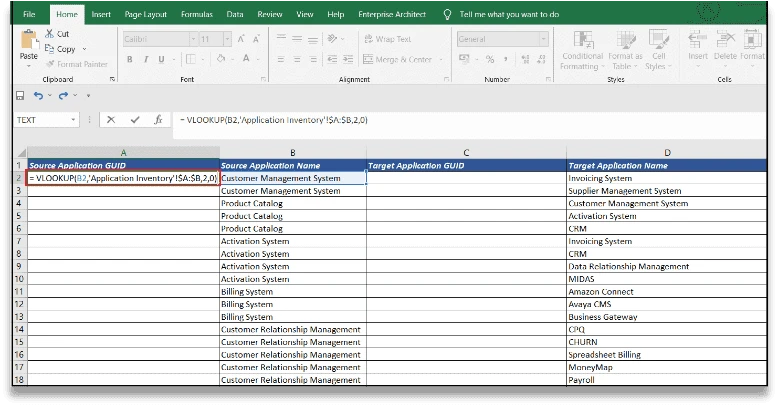This screenshot has height=408, width=778.
Task: Click inside the formula bar VLOOKUP text
Action: [273, 120]
